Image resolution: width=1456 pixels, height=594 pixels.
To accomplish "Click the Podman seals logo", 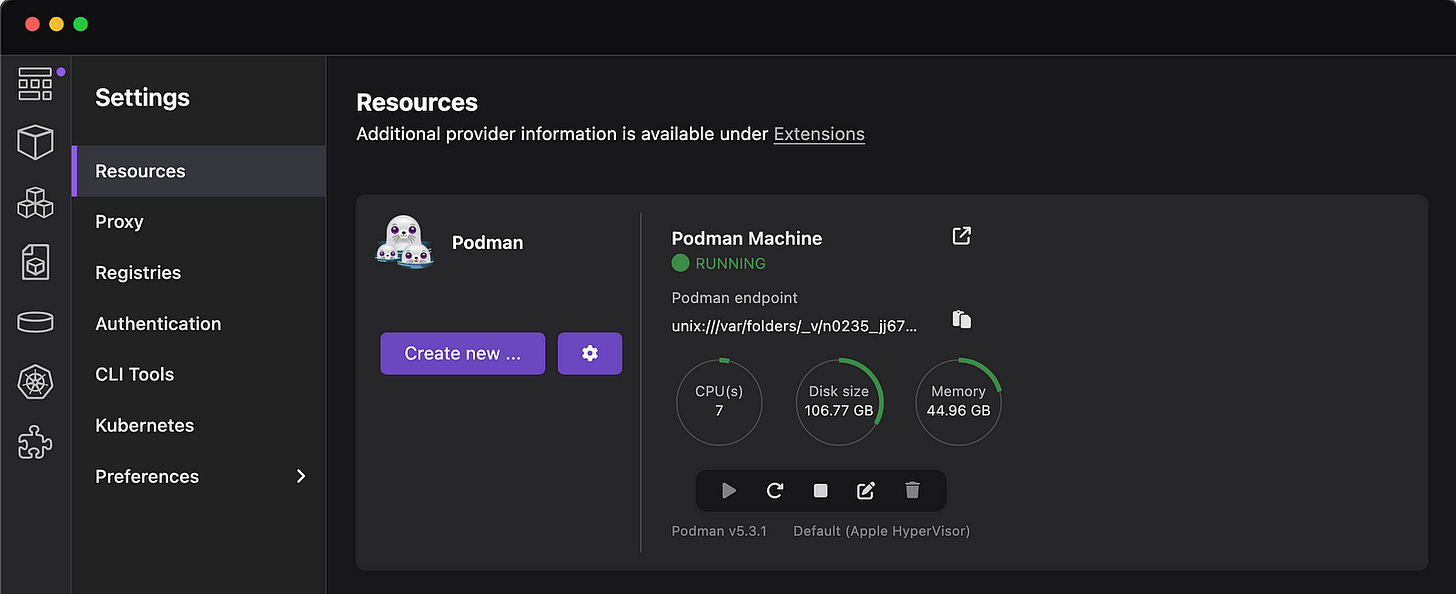I will coord(405,242).
